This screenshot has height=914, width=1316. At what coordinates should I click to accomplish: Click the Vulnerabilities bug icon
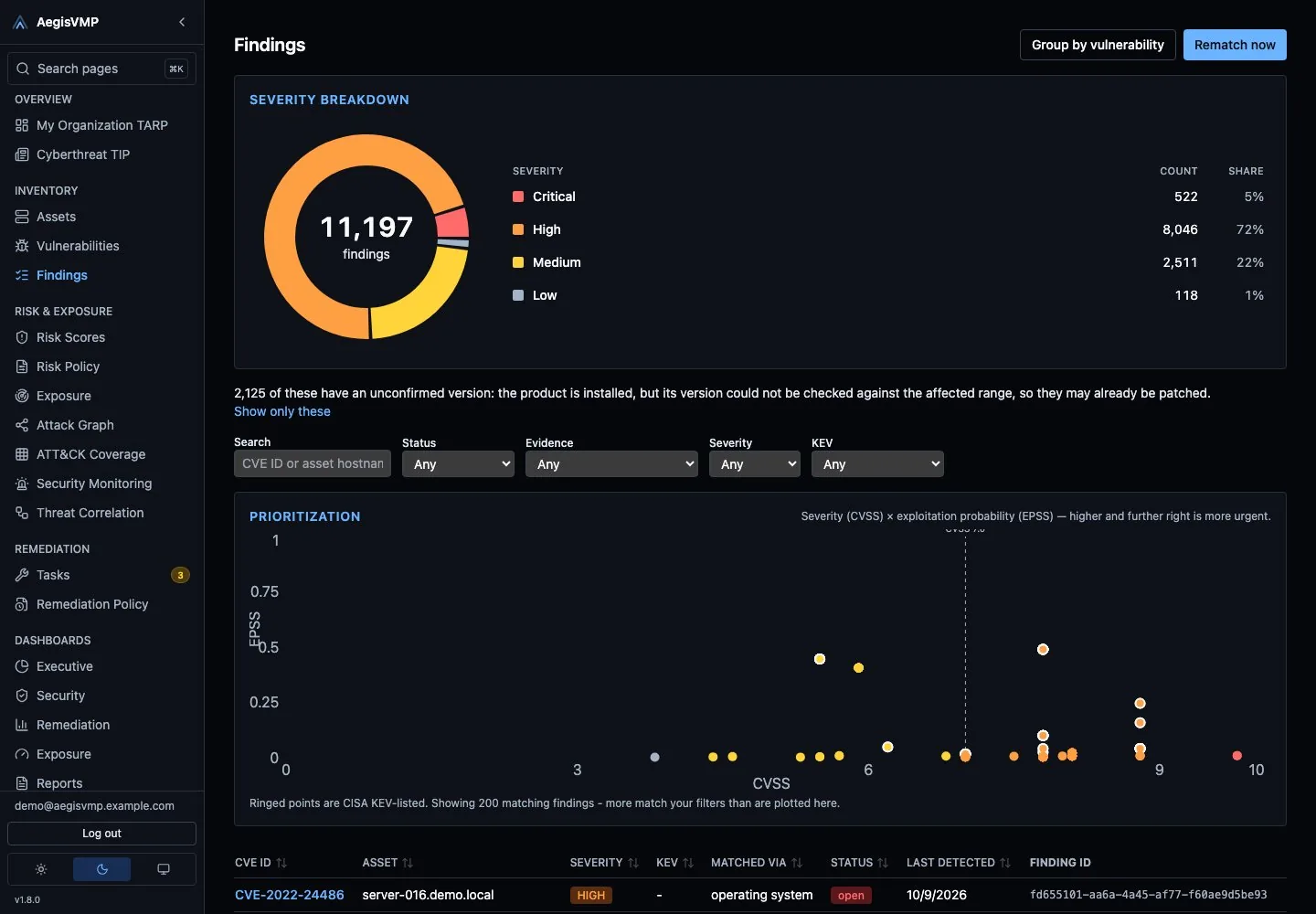point(22,246)
